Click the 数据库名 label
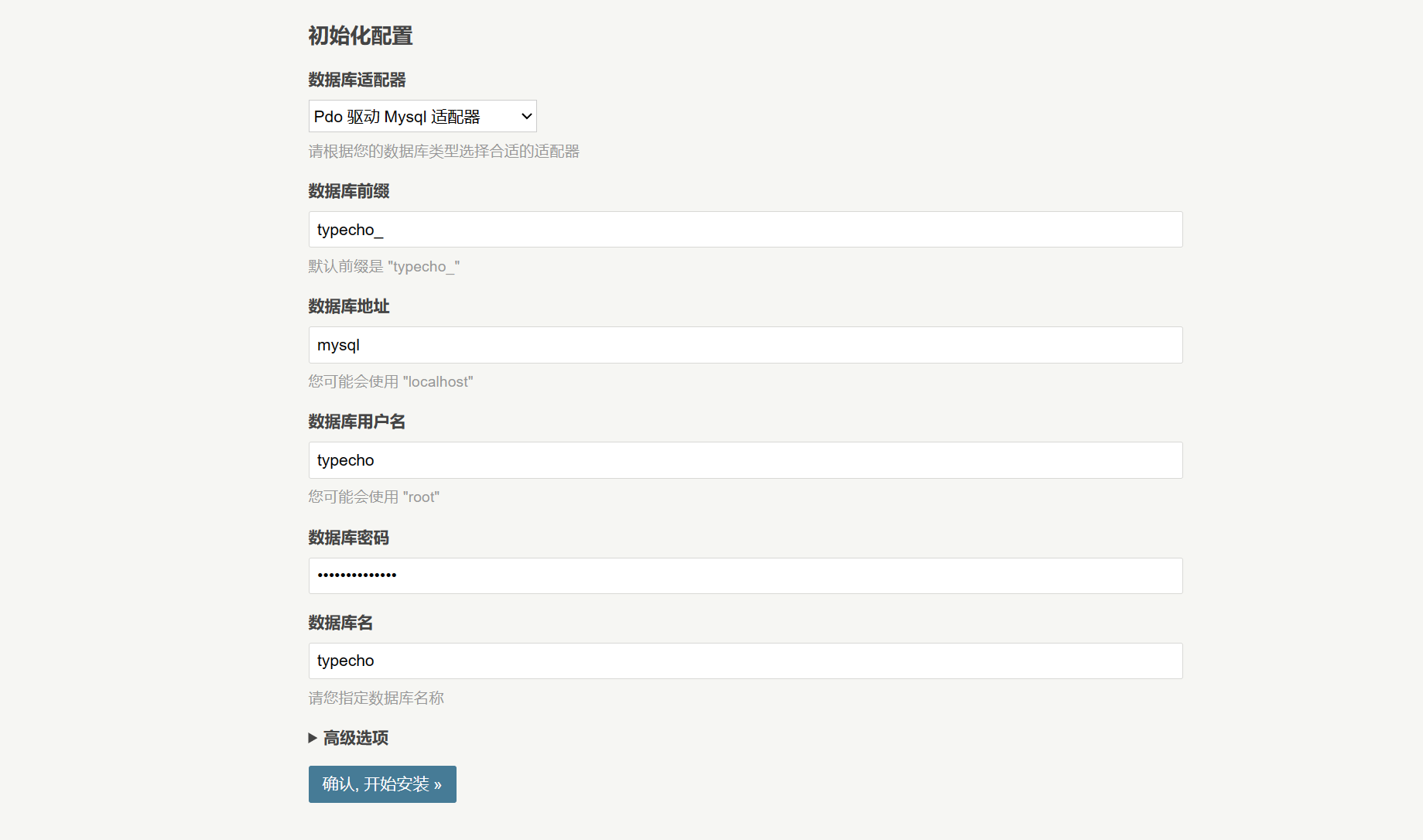Viewport: 1423px width, 840px height. tap(340, 623)
